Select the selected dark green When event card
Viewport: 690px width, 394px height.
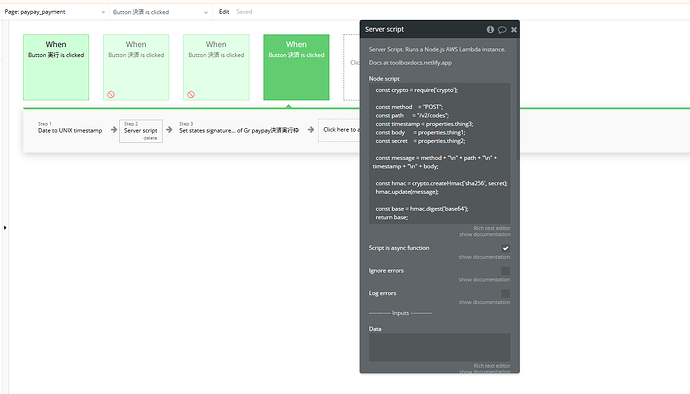tap(296, 67)
